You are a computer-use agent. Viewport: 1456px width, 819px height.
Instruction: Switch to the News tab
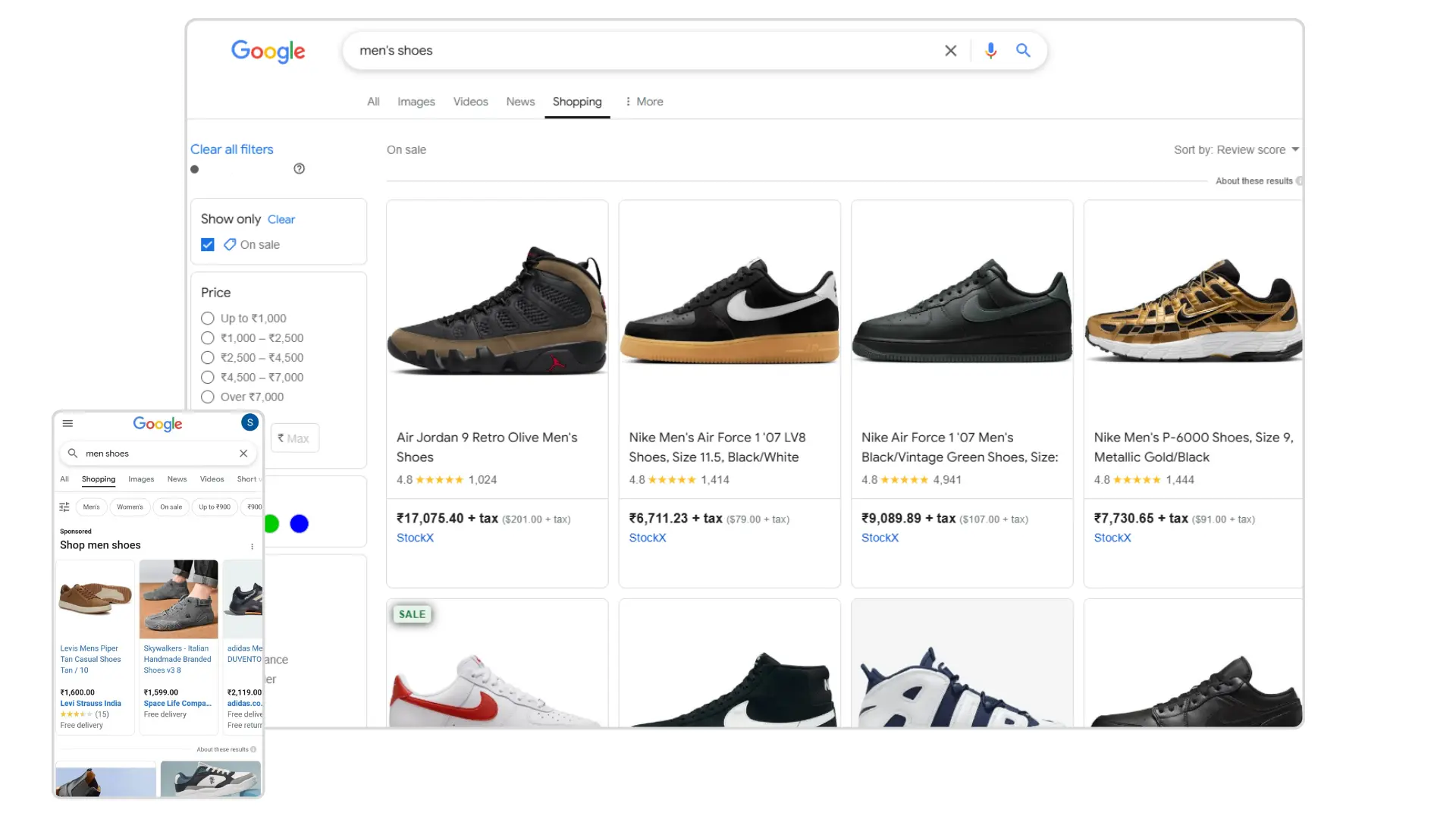click(520, 102)
